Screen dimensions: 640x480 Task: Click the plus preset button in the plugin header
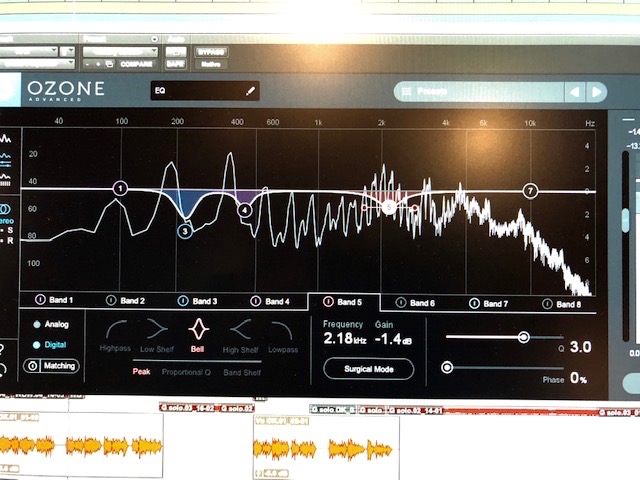tap(98, 64)
